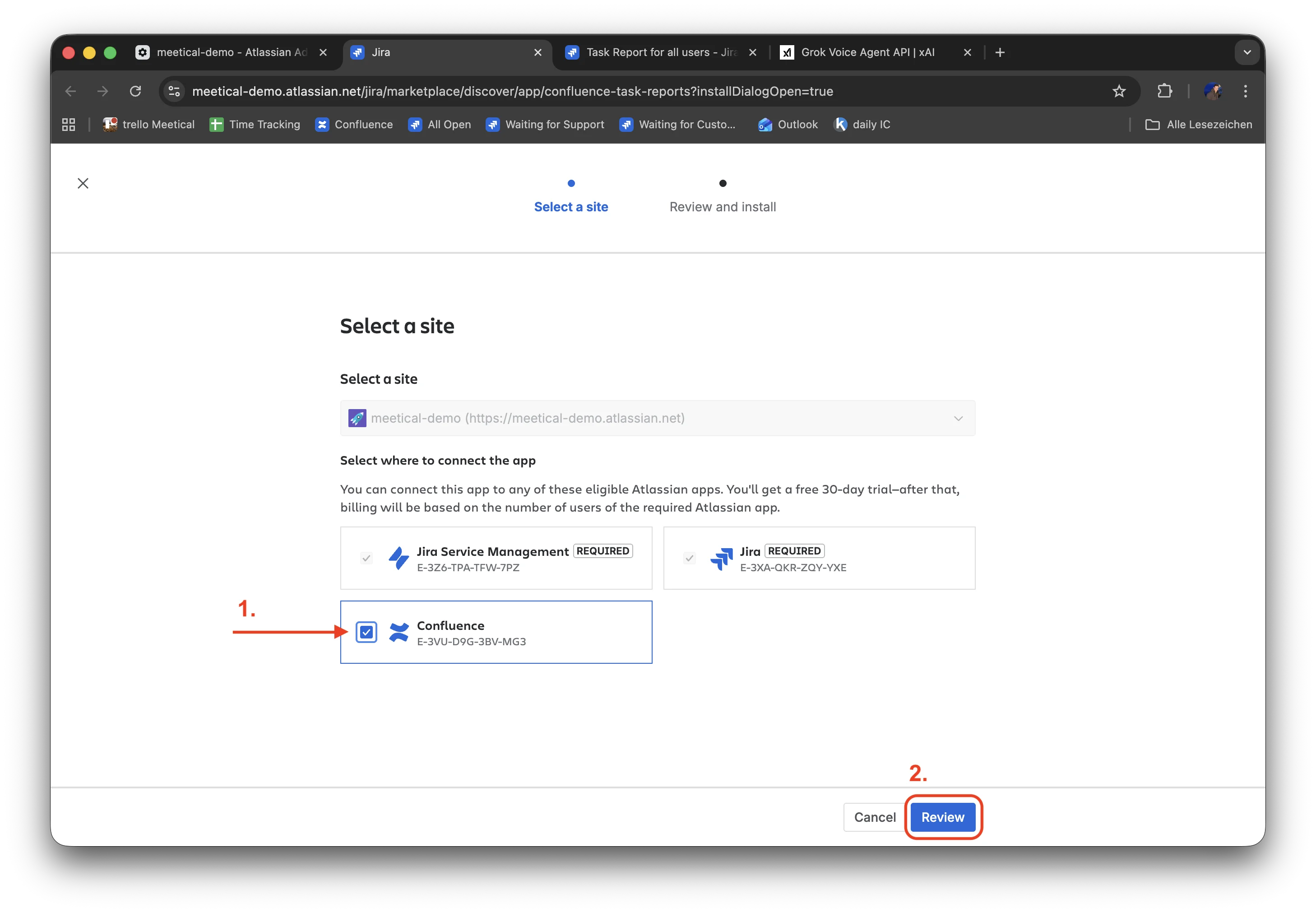Click the Review and install step

tap(722, 206)
